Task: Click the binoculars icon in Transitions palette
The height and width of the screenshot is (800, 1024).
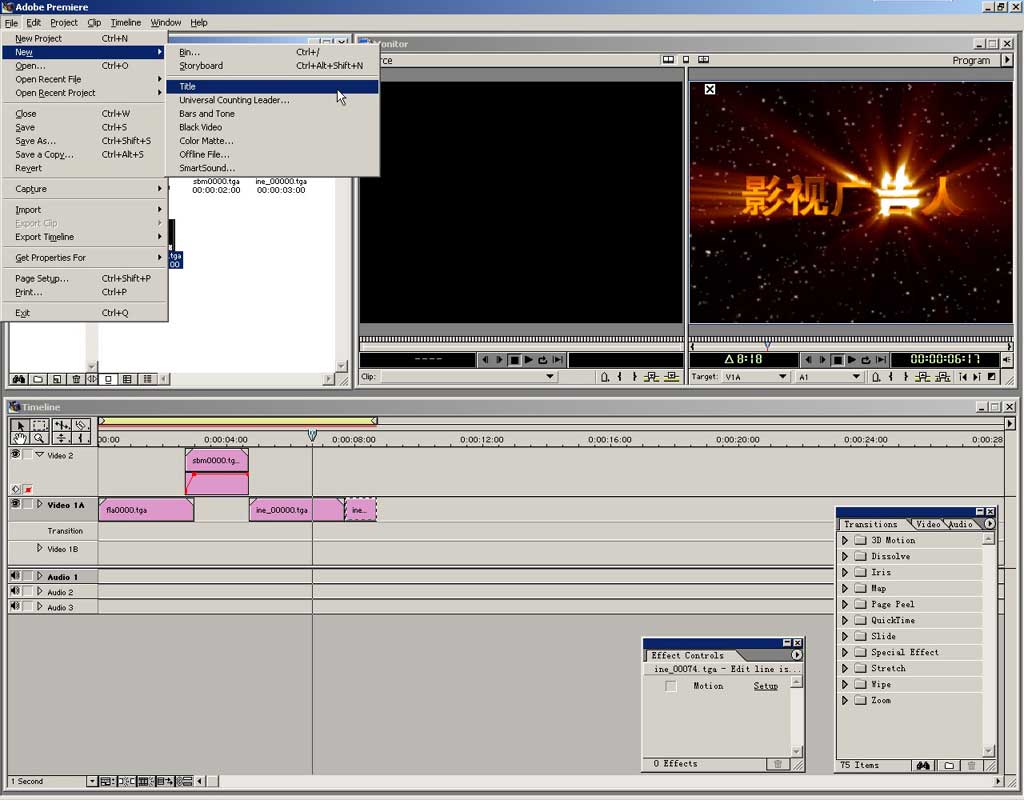Action: point(922,765)
